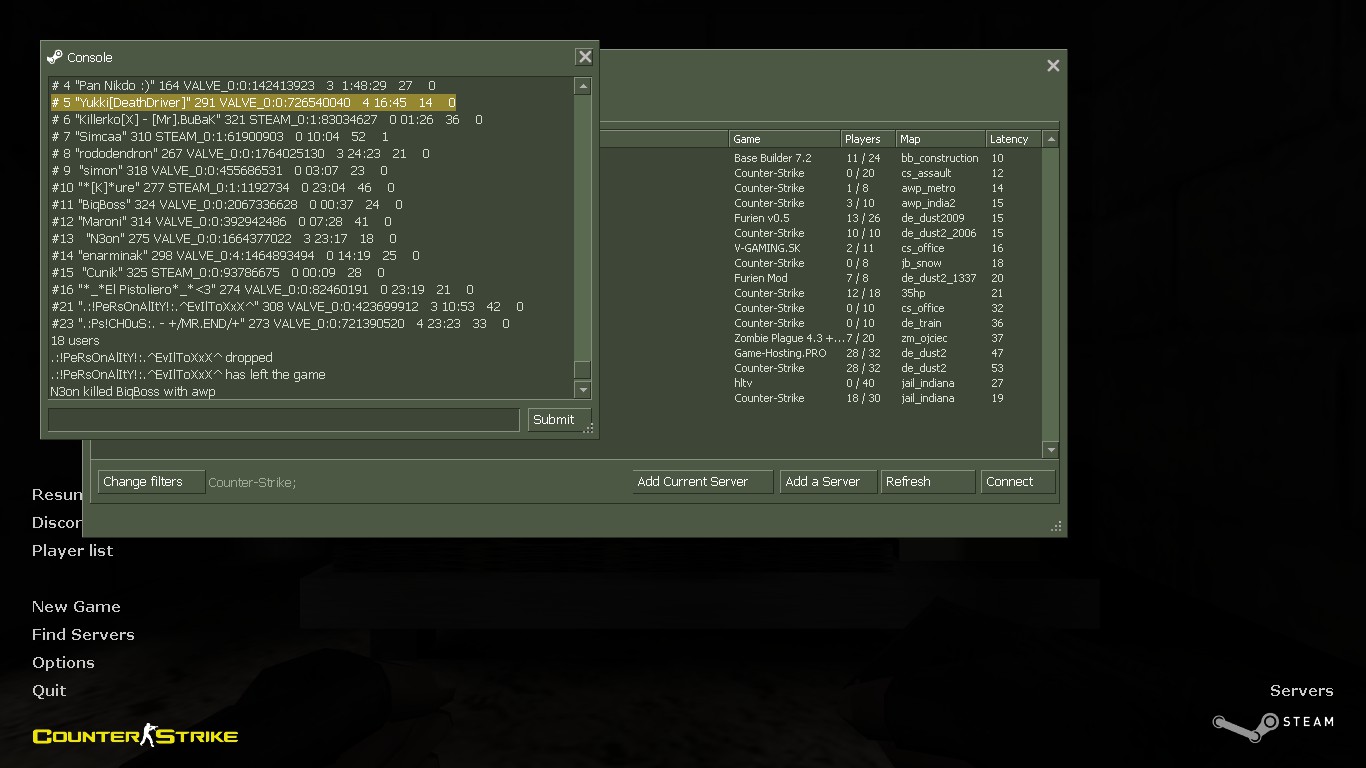Click the "simon" console line
Screen dimensions: 1366x768
point(219,171)
